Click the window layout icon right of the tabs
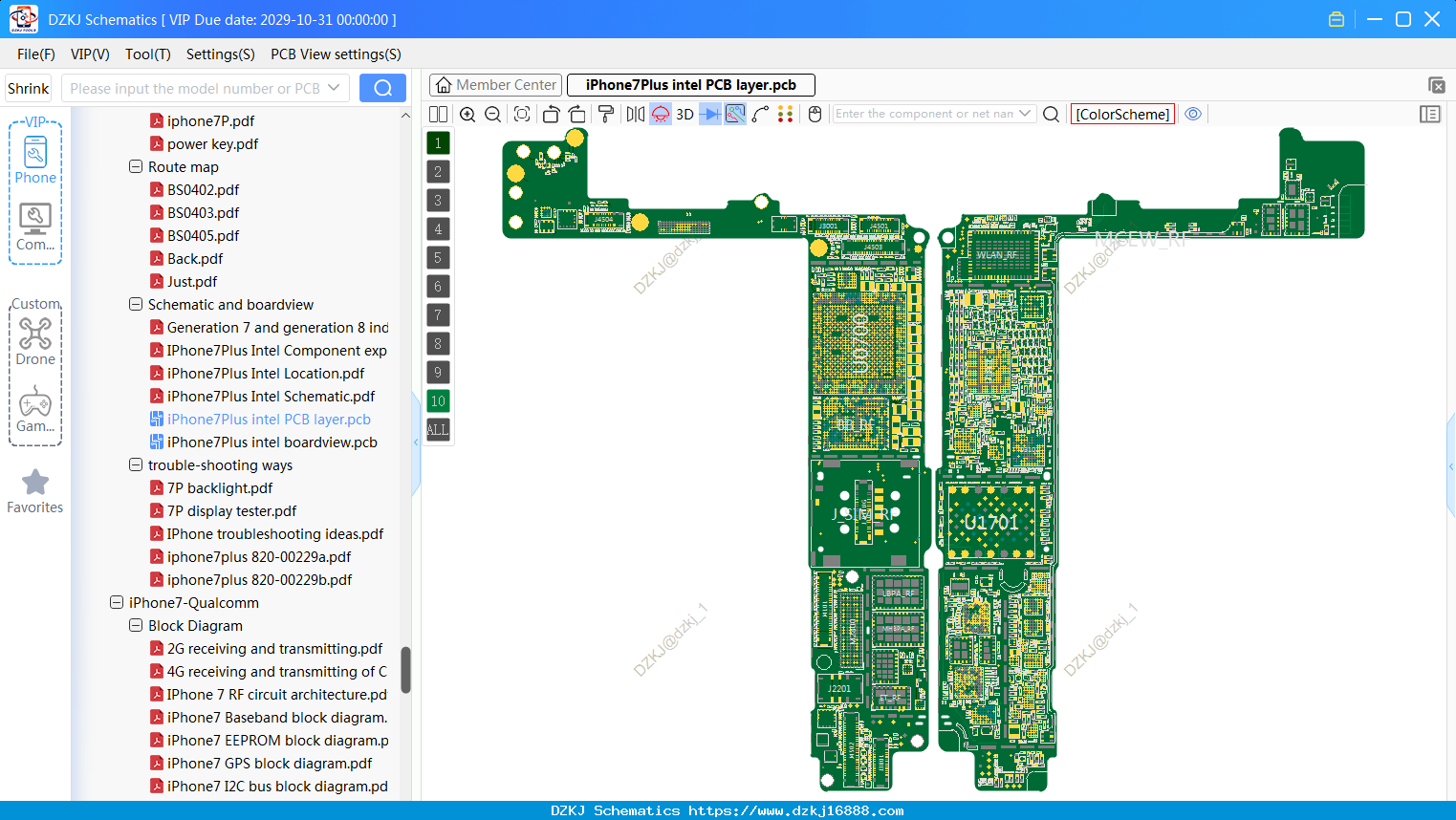Screen dimensions: 1456x820 point(1436,85)
